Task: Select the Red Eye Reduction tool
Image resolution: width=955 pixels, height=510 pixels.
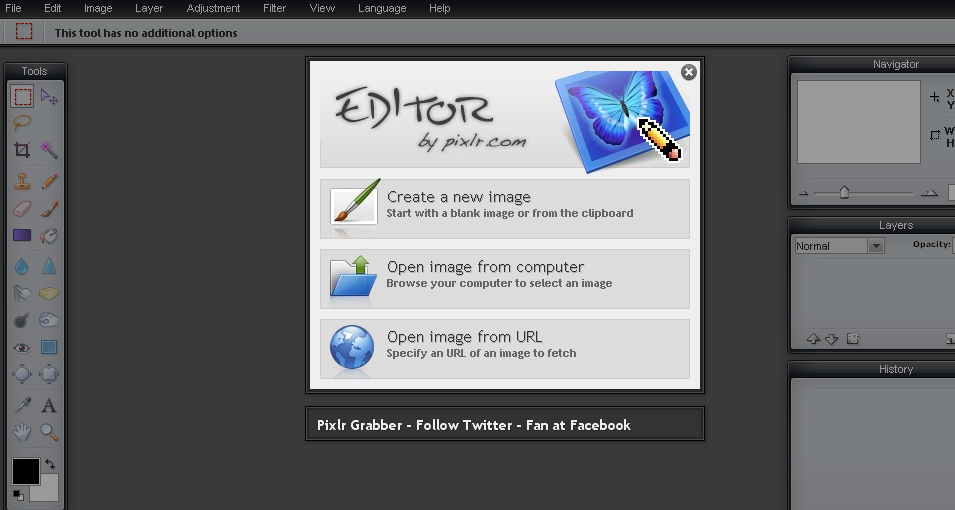Action: point(22,347)
